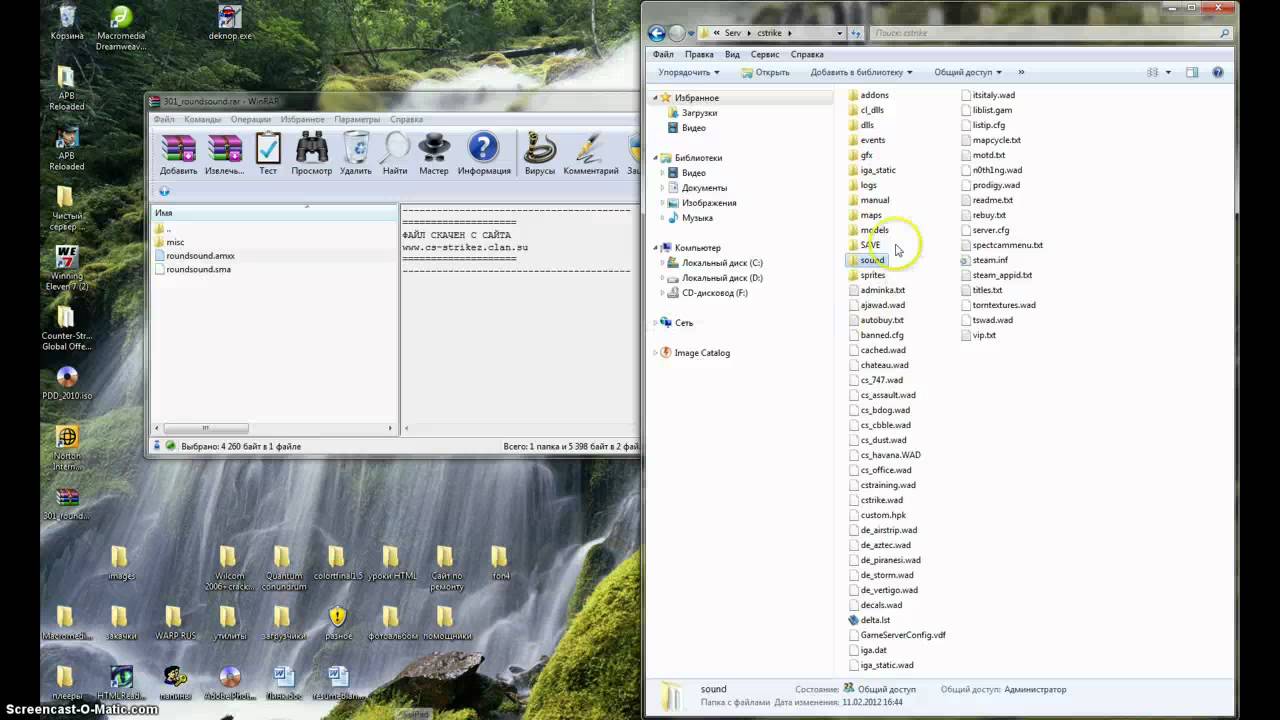Collapse the Компьютер tree section
Viewport: 1280px width, 720px height.
(656, 248)
